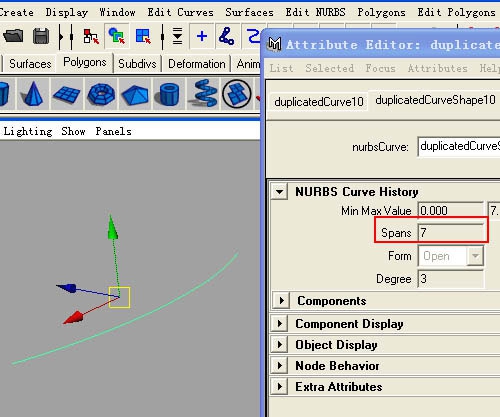Click the curve with points toolbar icon

coord(227,36)
